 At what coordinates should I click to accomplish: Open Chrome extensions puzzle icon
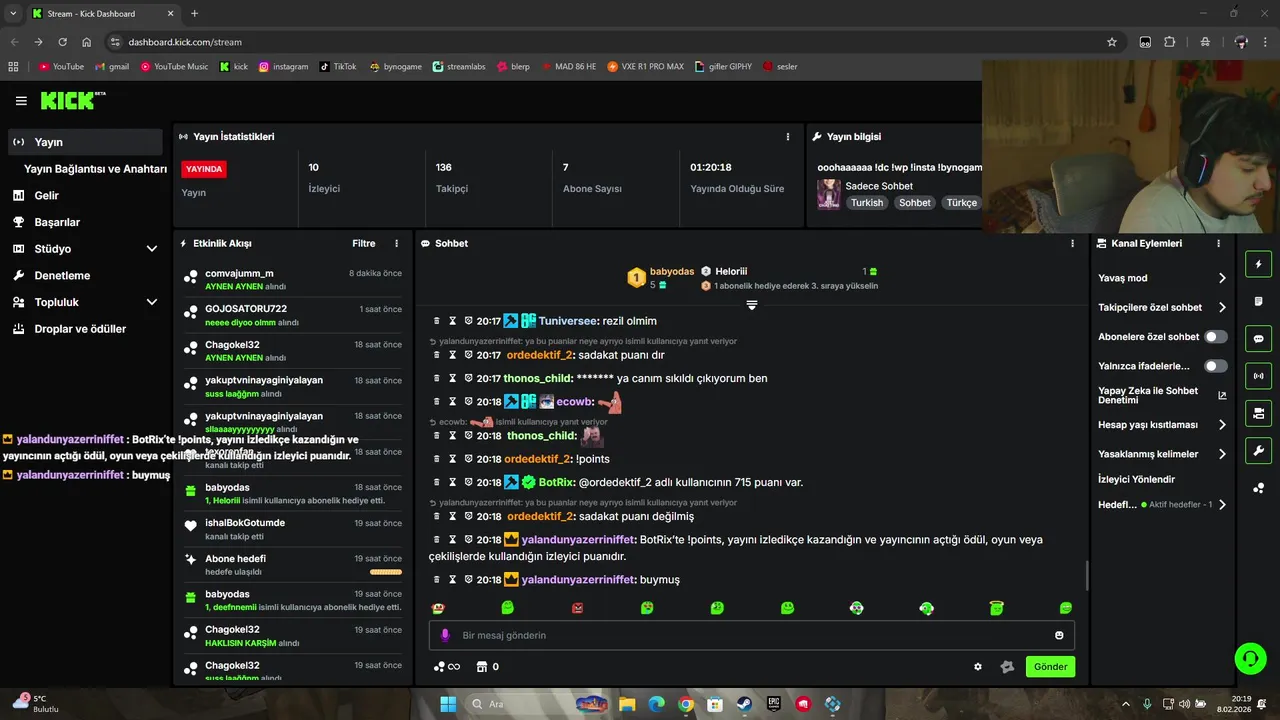(x=1170, y=42)
